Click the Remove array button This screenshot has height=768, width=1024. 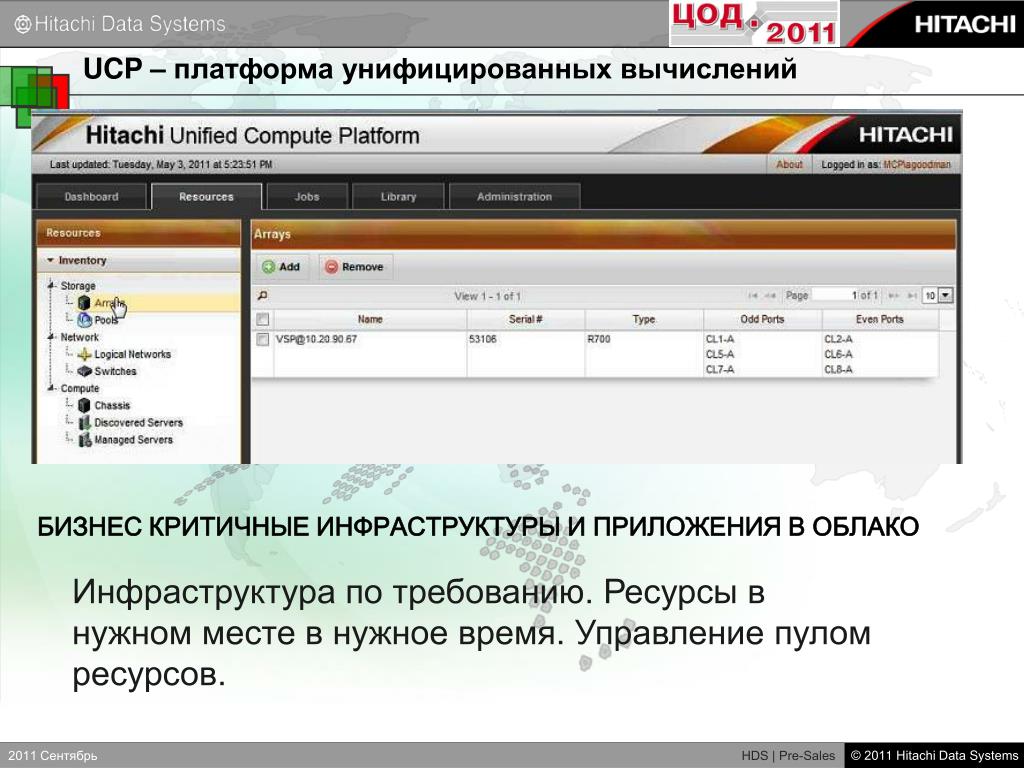pyautogui.click(x=355, y=266)
